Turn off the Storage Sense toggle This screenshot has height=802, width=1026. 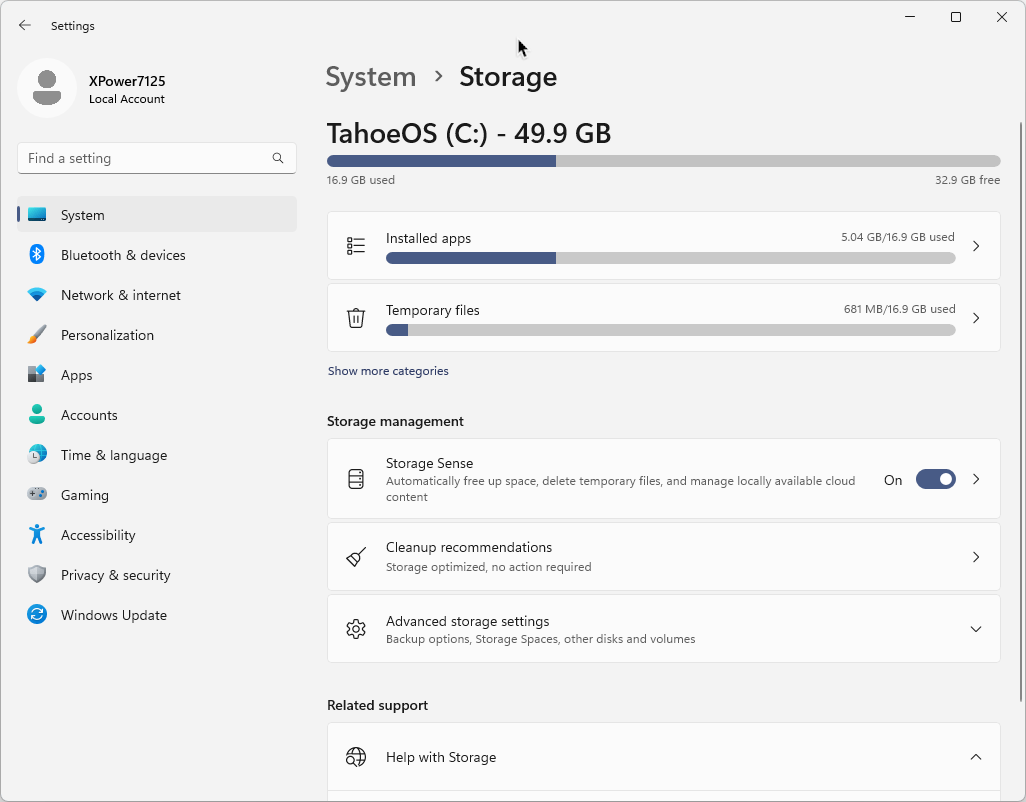point(935,480)
